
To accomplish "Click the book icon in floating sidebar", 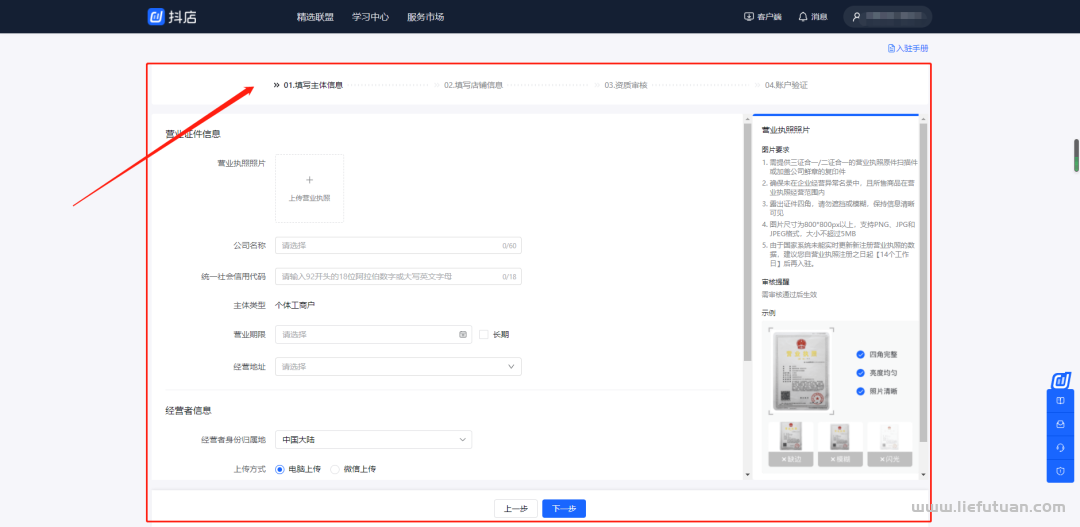I will (x=1060, y=401).
